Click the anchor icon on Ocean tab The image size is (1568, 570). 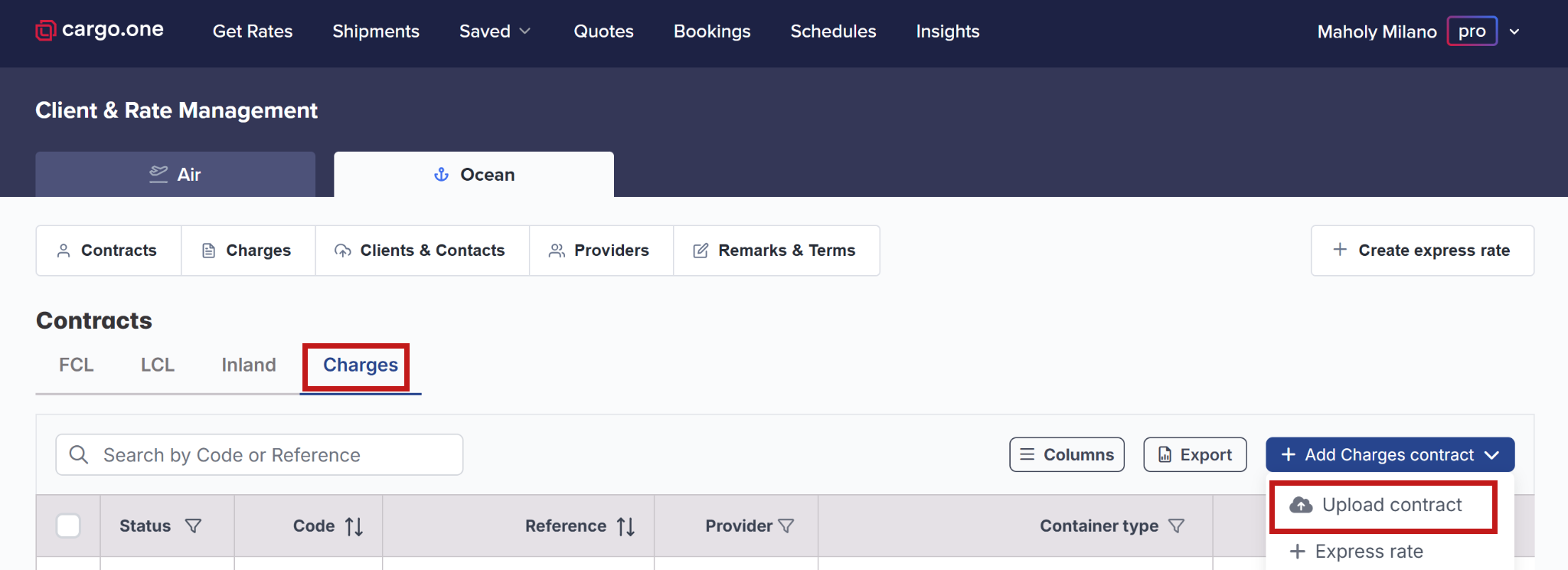click(442, 174)
